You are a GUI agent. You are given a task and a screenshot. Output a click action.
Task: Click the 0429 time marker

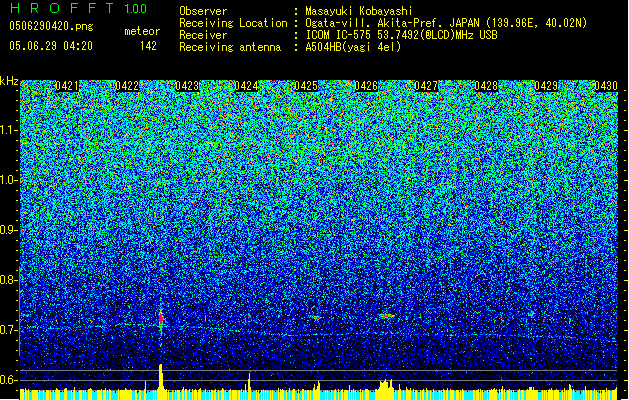click(x=546, y=86)
